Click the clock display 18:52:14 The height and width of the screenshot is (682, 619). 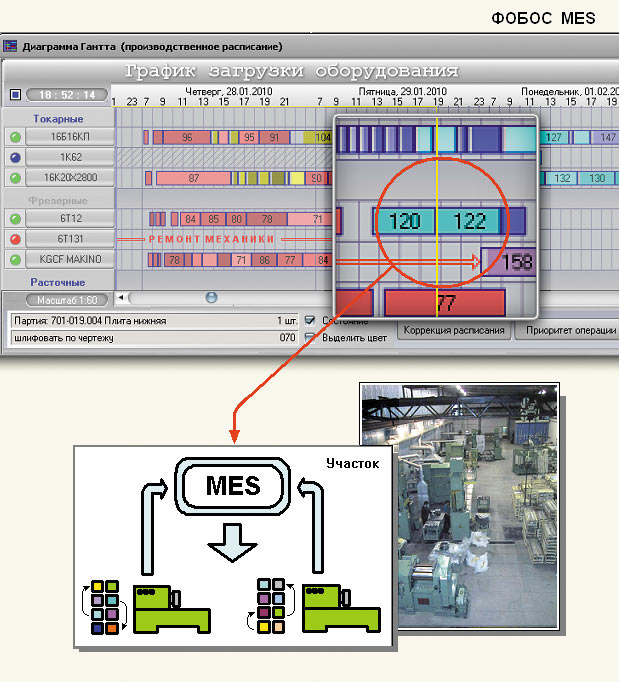click(x=67, y=95)
